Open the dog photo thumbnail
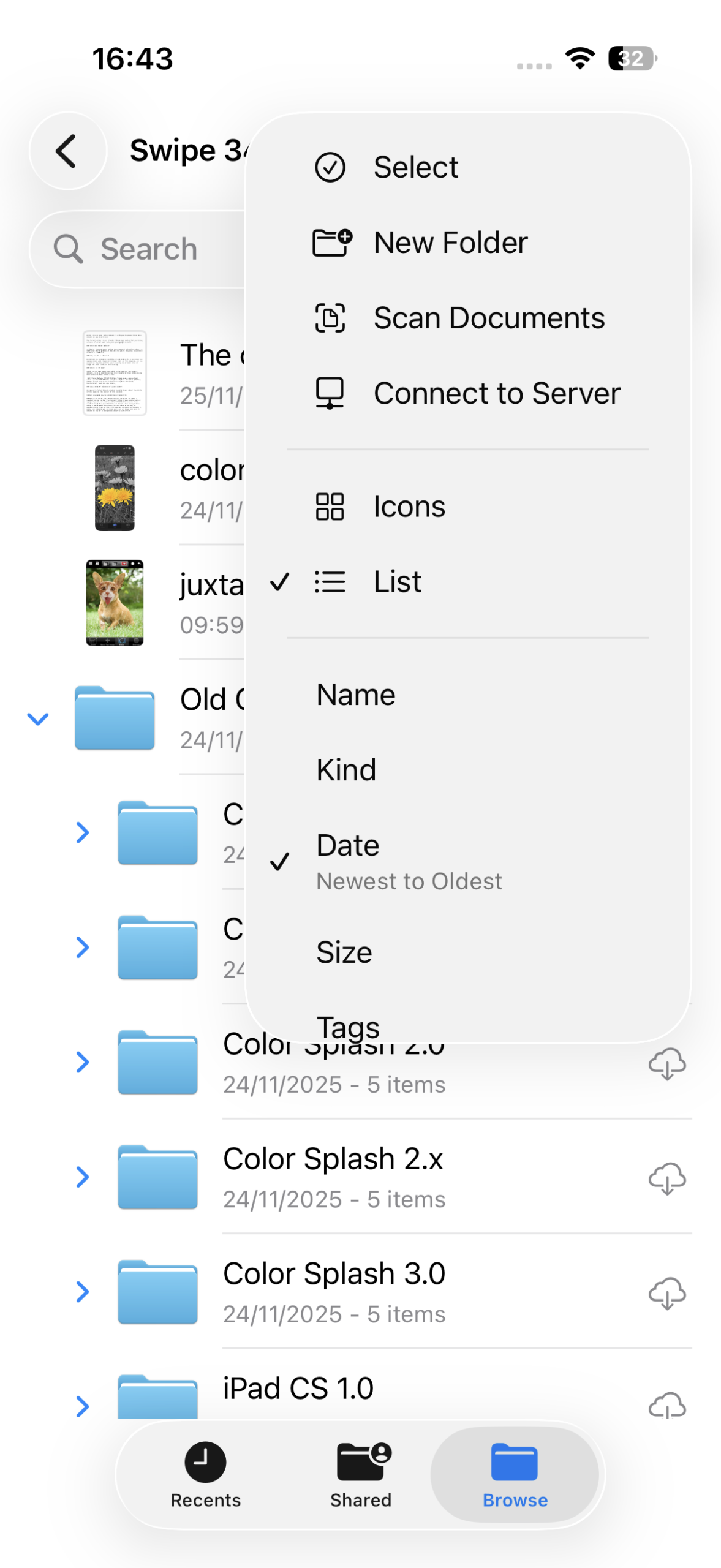Screen dimensions: 721x1568 tap(115, 603)
